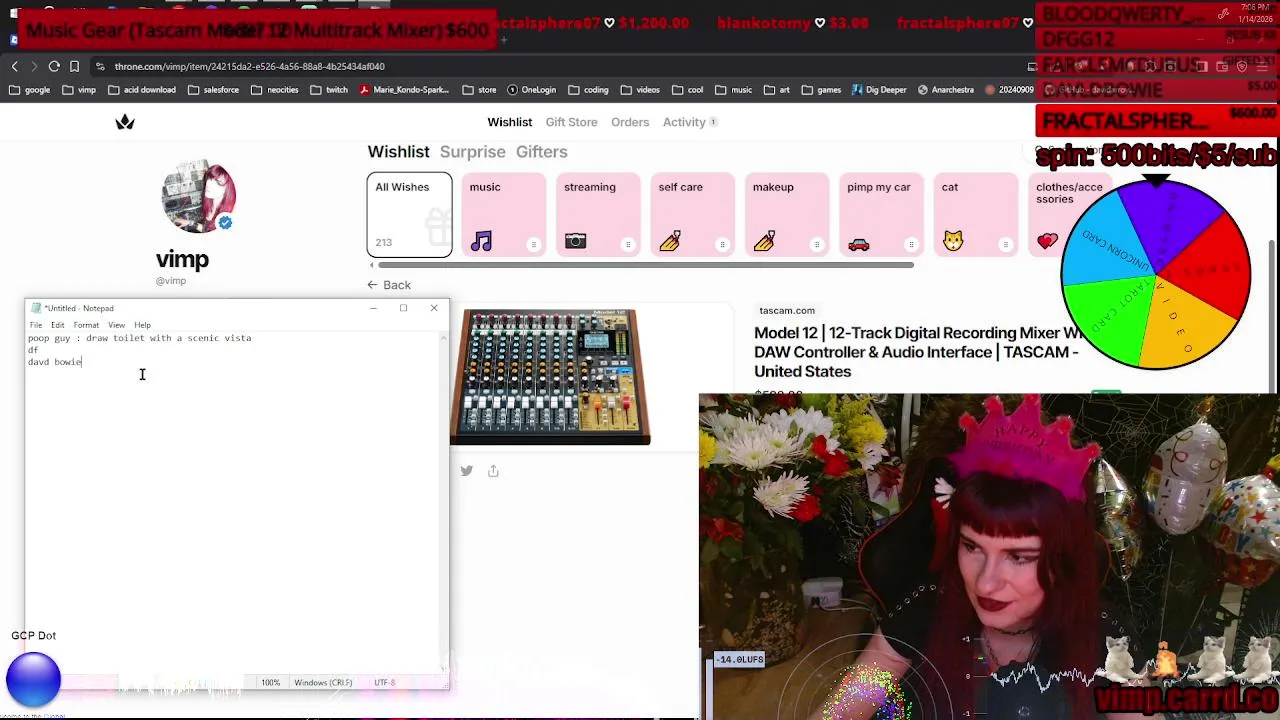This screenshot has height=720, width=1280.
Task: Select the makeup category card
Action: click(x=786, y=215)
